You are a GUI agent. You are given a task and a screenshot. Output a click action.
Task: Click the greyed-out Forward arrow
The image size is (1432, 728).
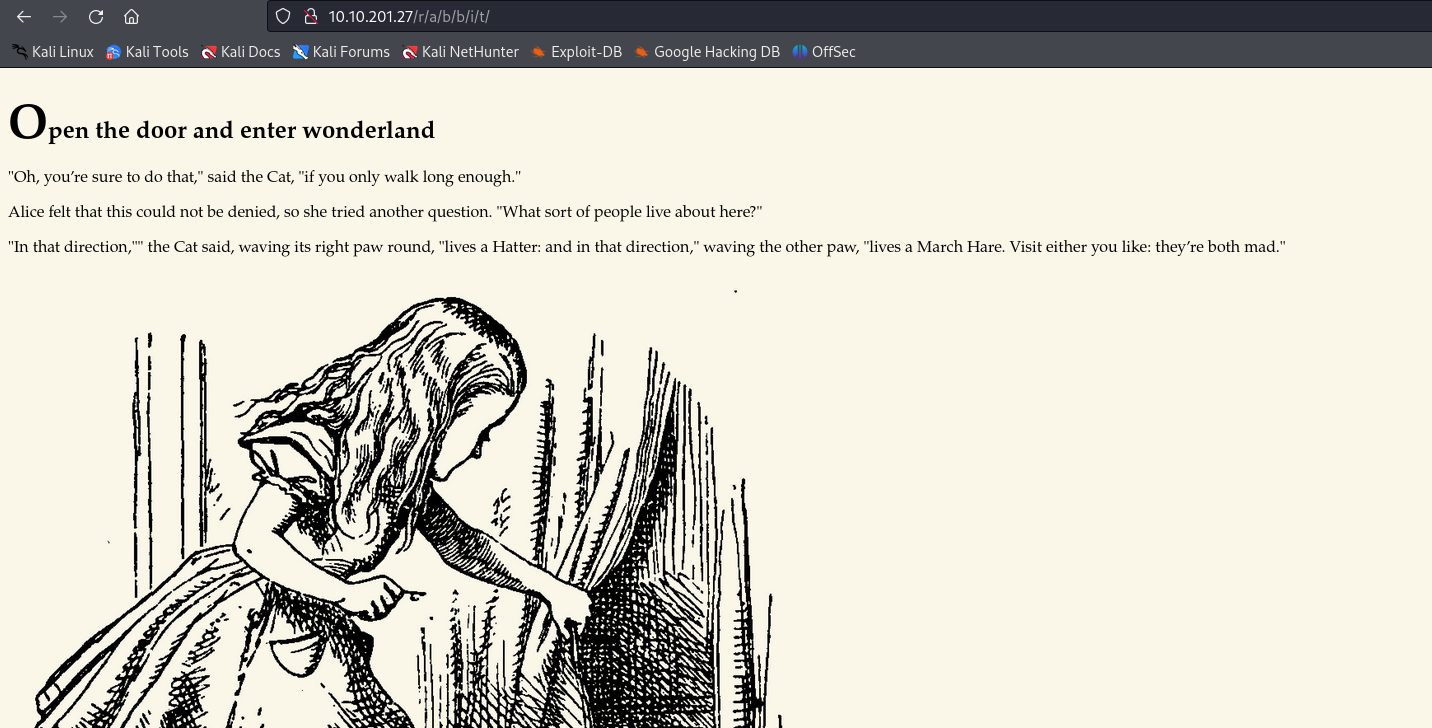pyautogui.click(x=60, y=17)
